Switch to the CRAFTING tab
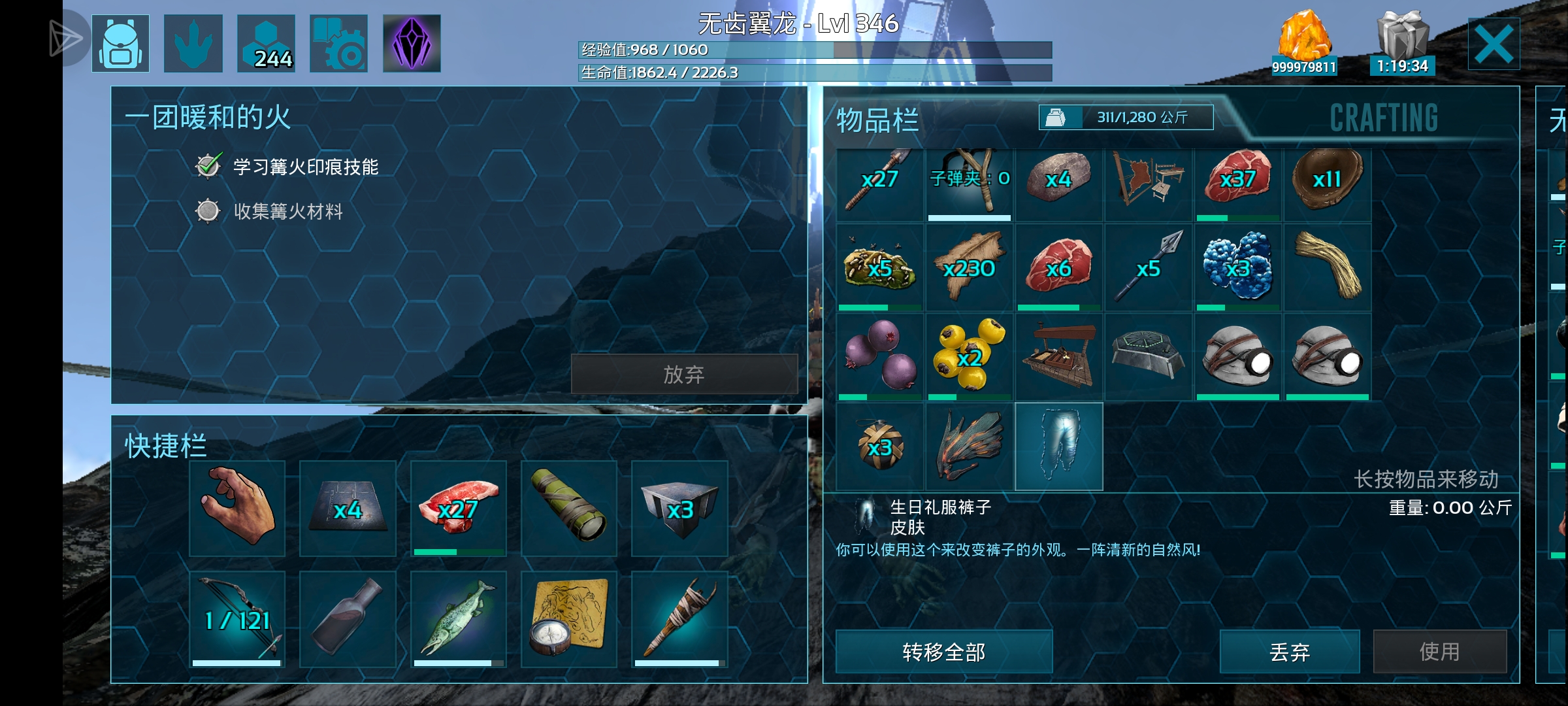 [1384, 118]
